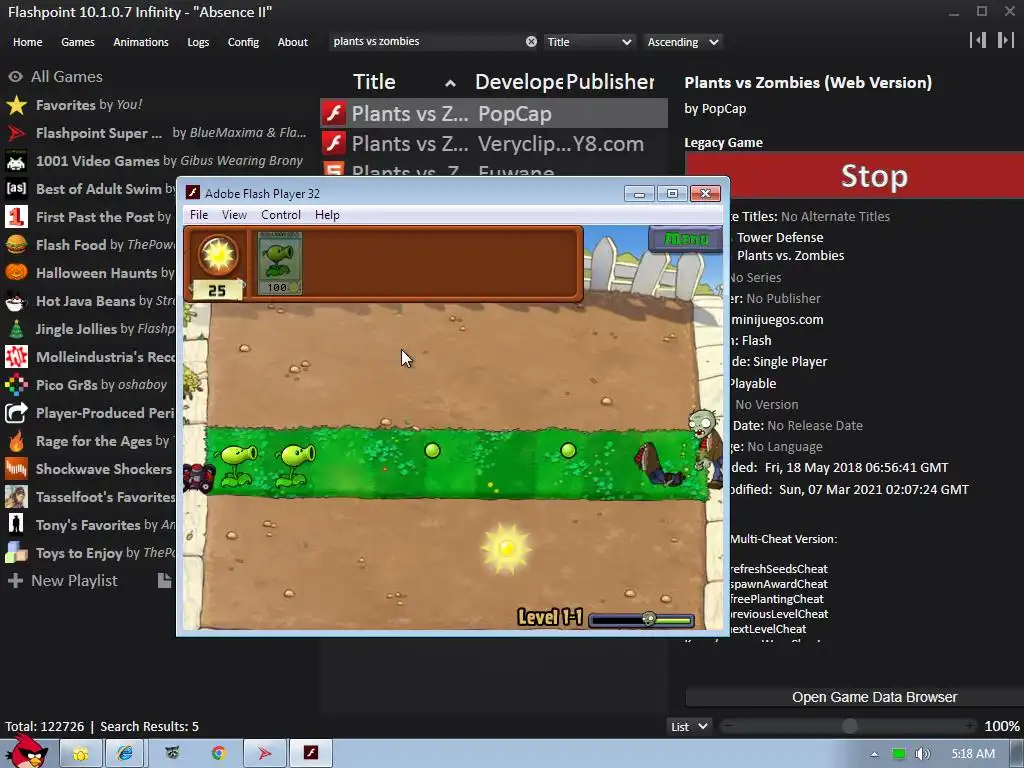The height and width of the screenshot is (768, 1024).
Task: Select the Flash Food burger icon
Action: (x=16, y=245)
